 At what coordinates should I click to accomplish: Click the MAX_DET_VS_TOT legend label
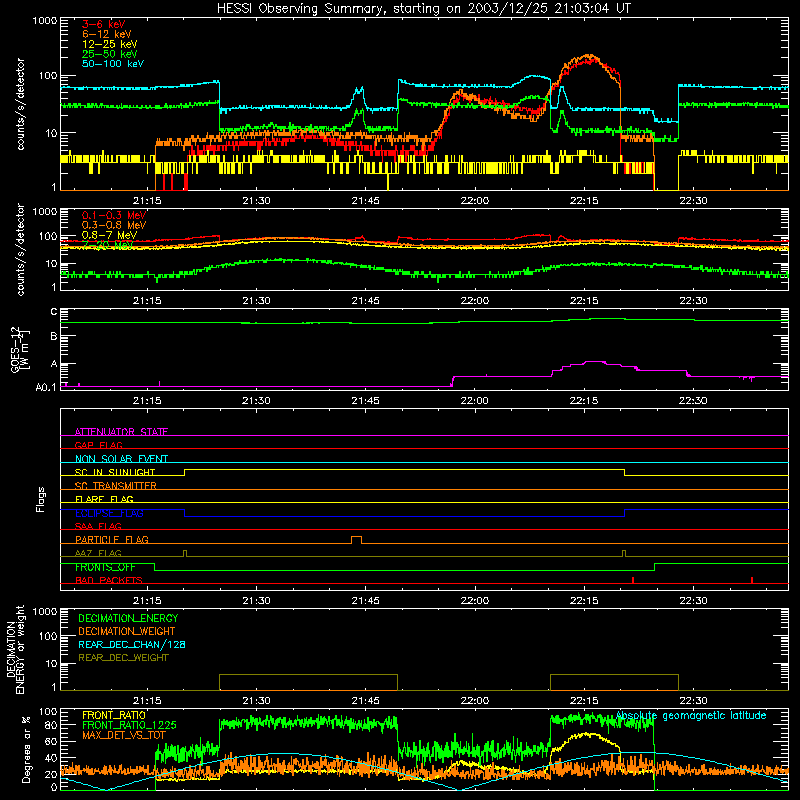tap(124, 735)
